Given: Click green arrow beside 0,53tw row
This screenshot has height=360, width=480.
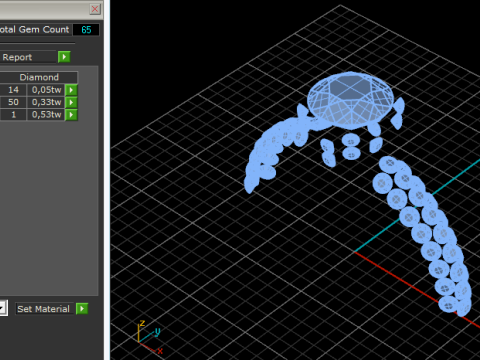Looking at the screenshot, I should point(71,115).
